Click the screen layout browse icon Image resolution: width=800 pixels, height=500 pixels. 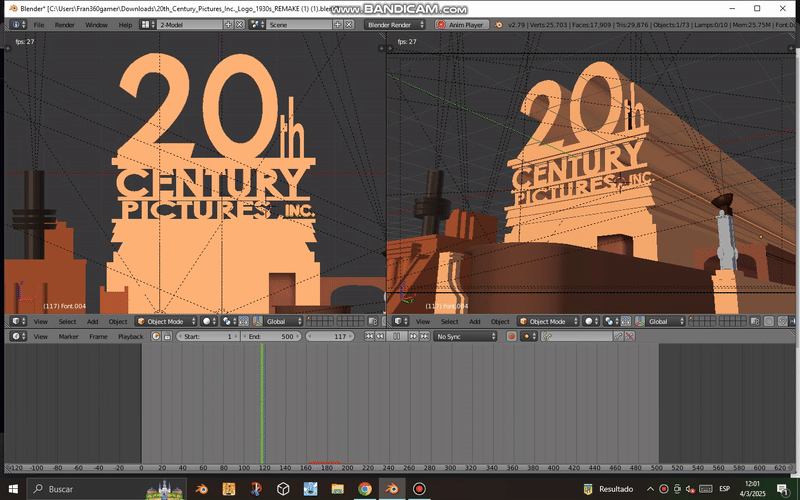coord(148,24)
